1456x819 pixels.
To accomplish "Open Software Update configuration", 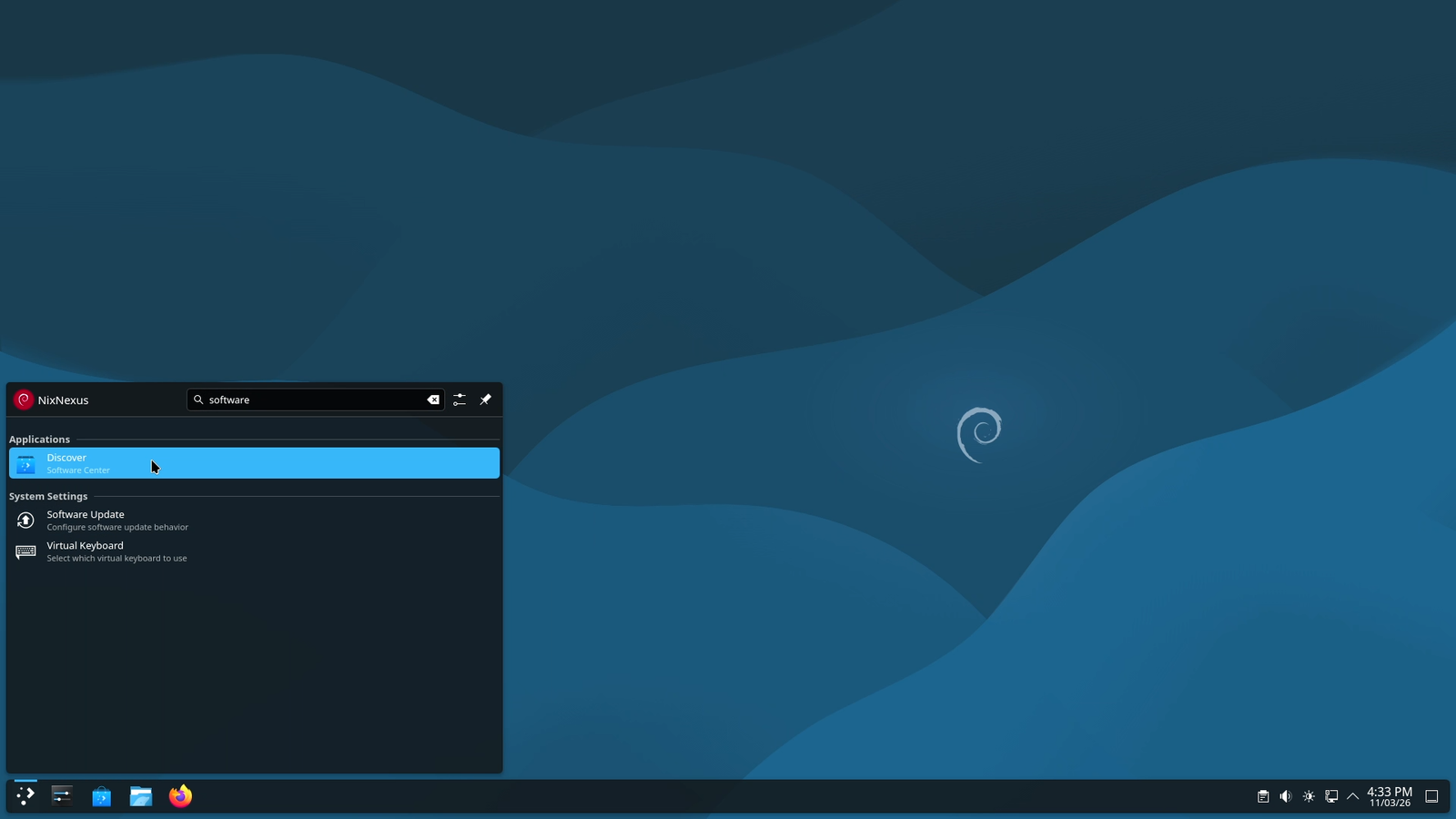I will [x=85, y=520].
